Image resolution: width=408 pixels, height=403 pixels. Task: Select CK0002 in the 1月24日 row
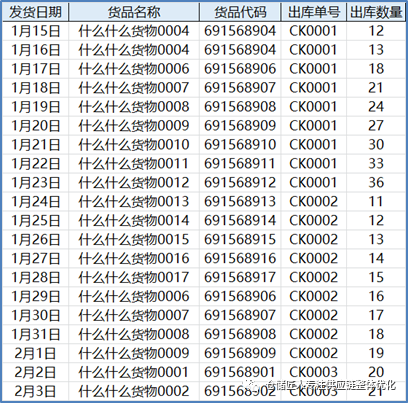314,202
